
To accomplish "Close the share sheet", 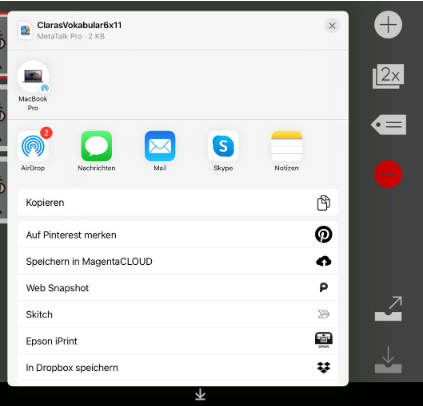I will [x=332, y=26].
